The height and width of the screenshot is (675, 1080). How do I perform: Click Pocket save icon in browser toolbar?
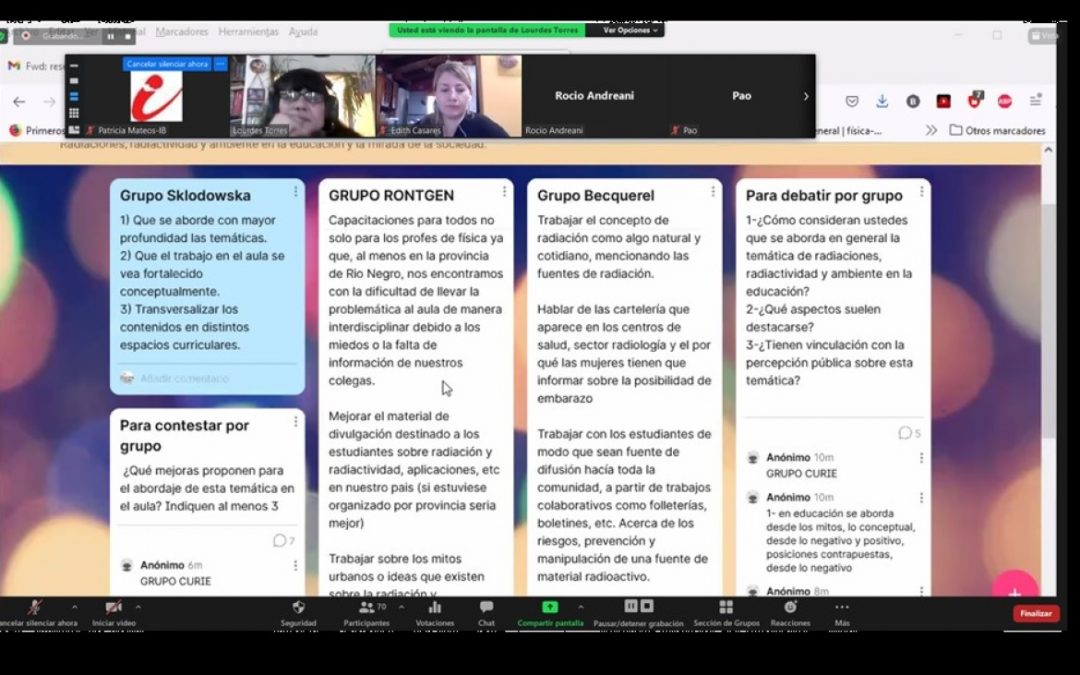(x=852, y=101)
